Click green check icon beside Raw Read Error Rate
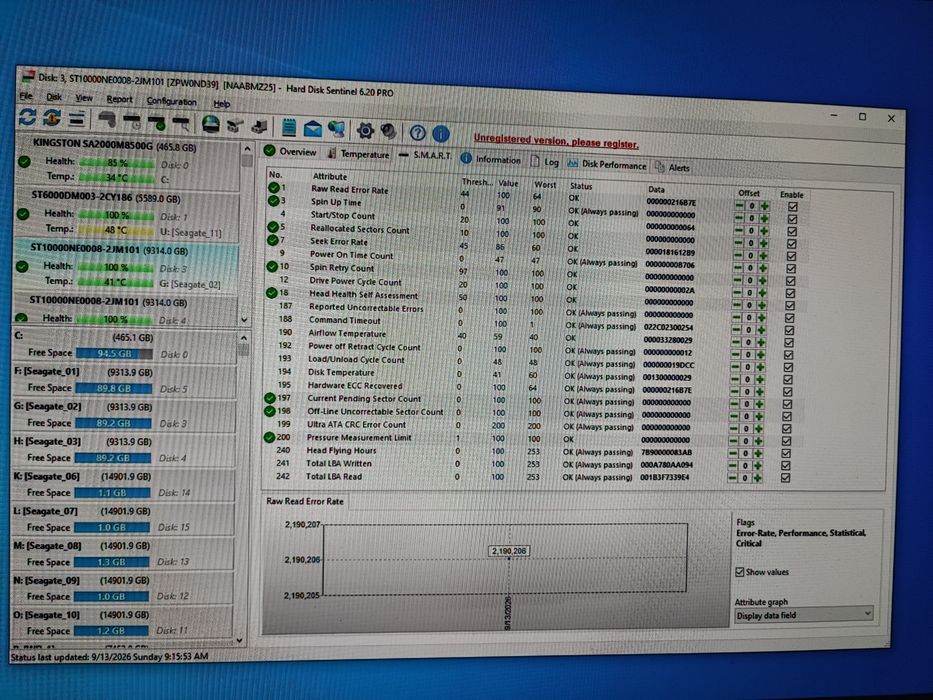 click(x=274, y=188)
